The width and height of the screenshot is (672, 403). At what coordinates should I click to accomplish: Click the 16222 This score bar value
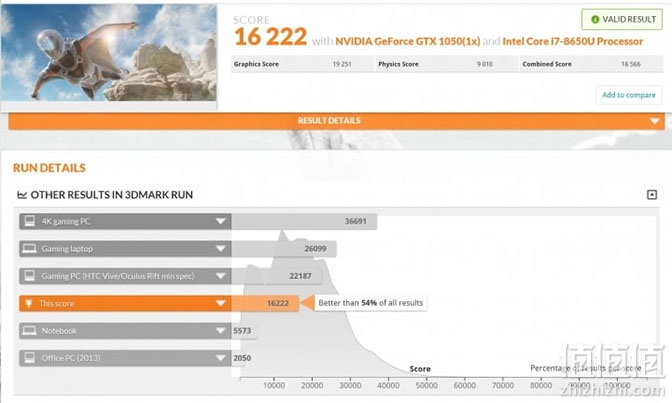coord(278,304)
